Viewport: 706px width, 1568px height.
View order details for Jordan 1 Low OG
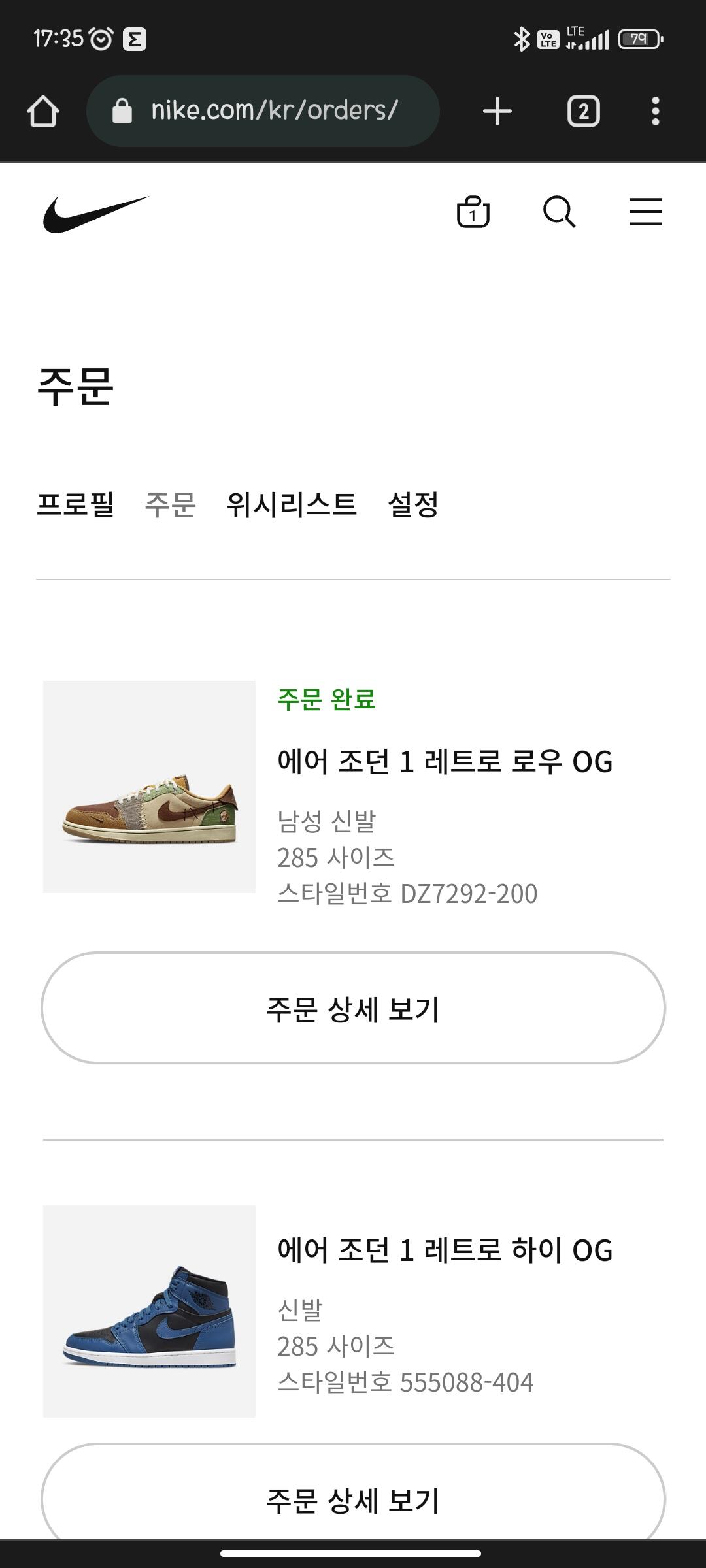point(353,1008)
